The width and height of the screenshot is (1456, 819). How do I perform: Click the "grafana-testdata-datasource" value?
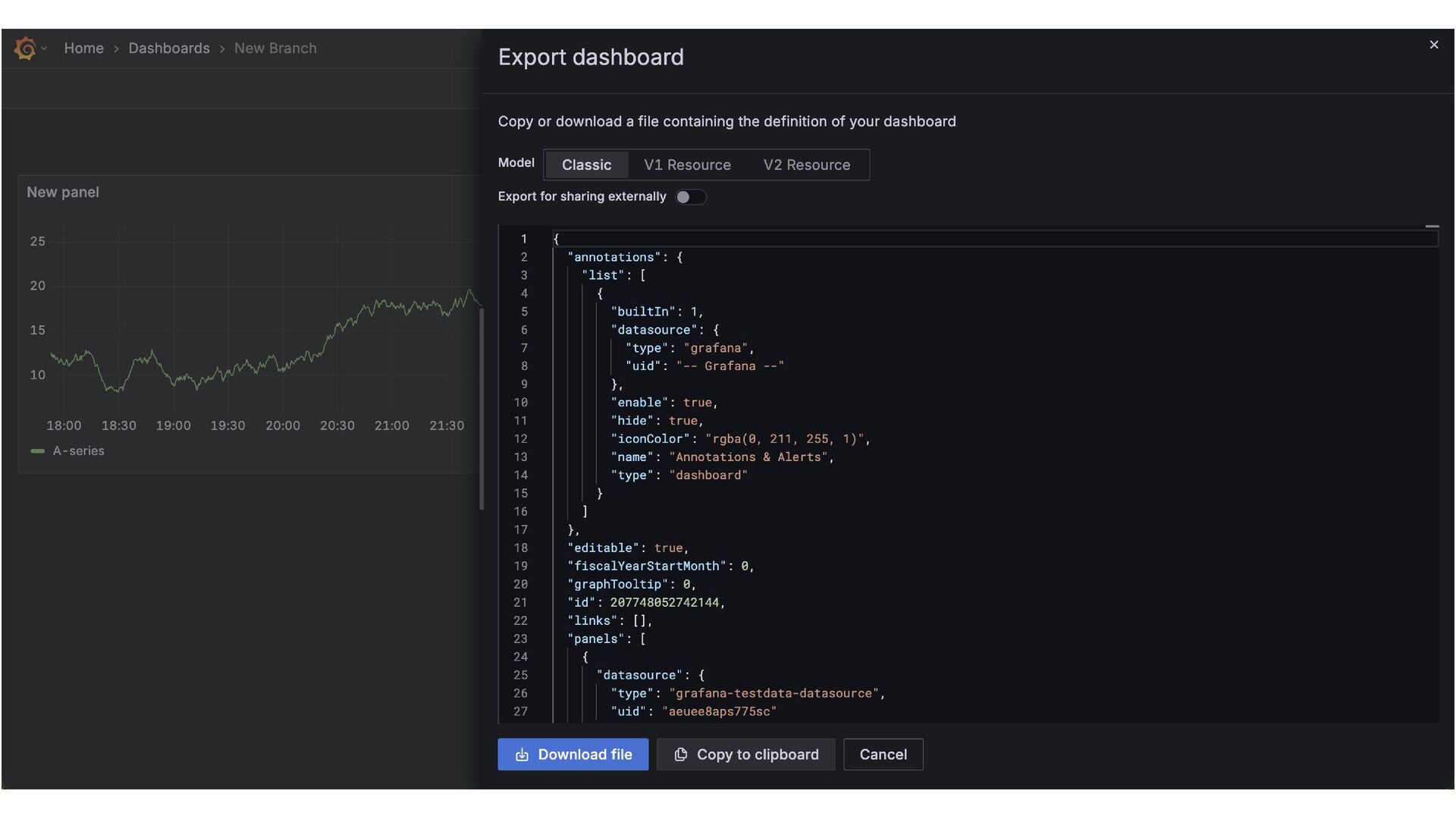click(x=773, y=694)
